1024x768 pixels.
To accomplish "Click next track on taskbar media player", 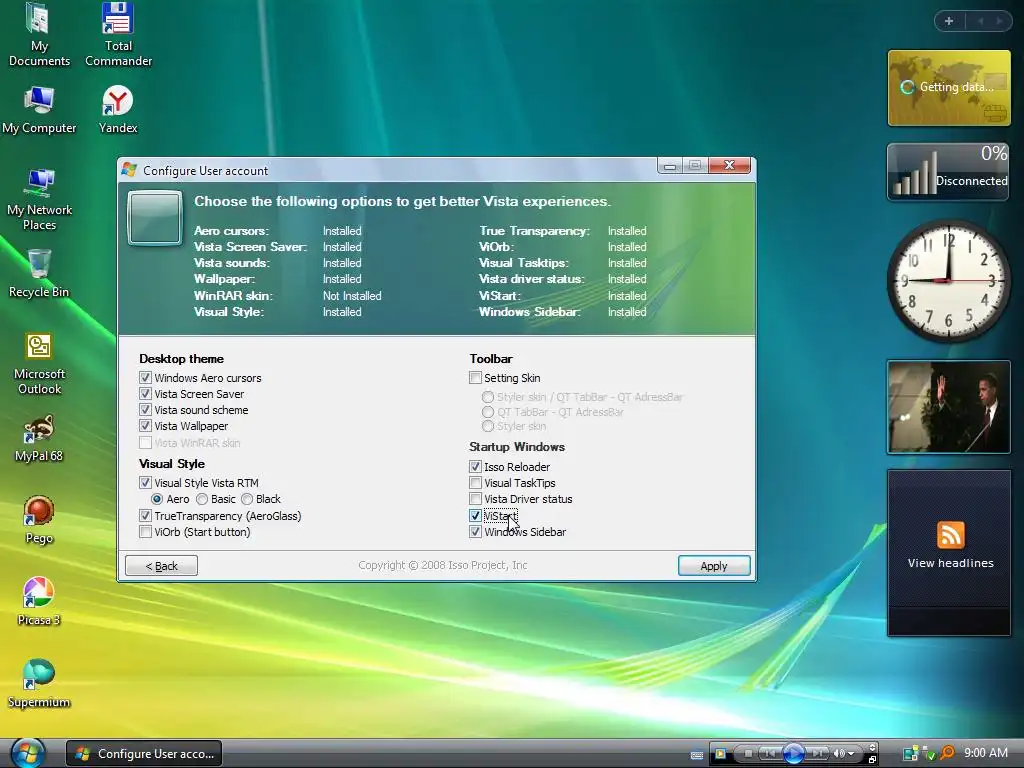I will (x=817, y=754).
